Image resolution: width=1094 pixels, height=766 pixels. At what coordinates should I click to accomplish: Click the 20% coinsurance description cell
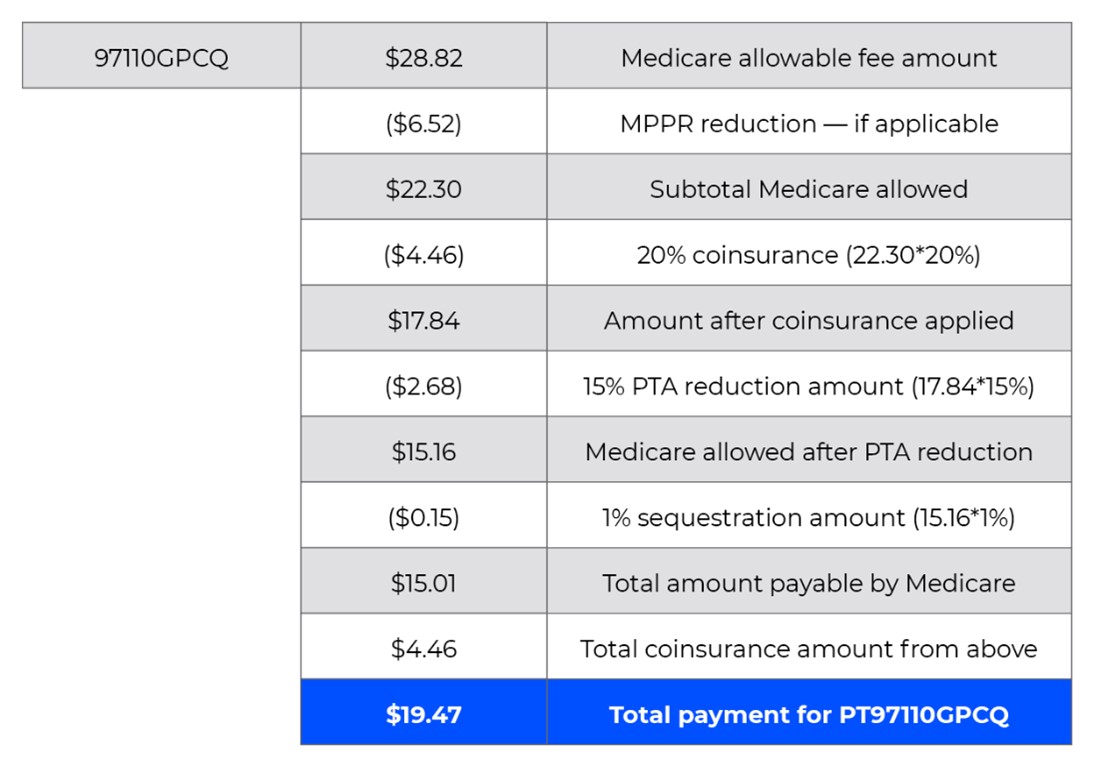pos(808,255)
